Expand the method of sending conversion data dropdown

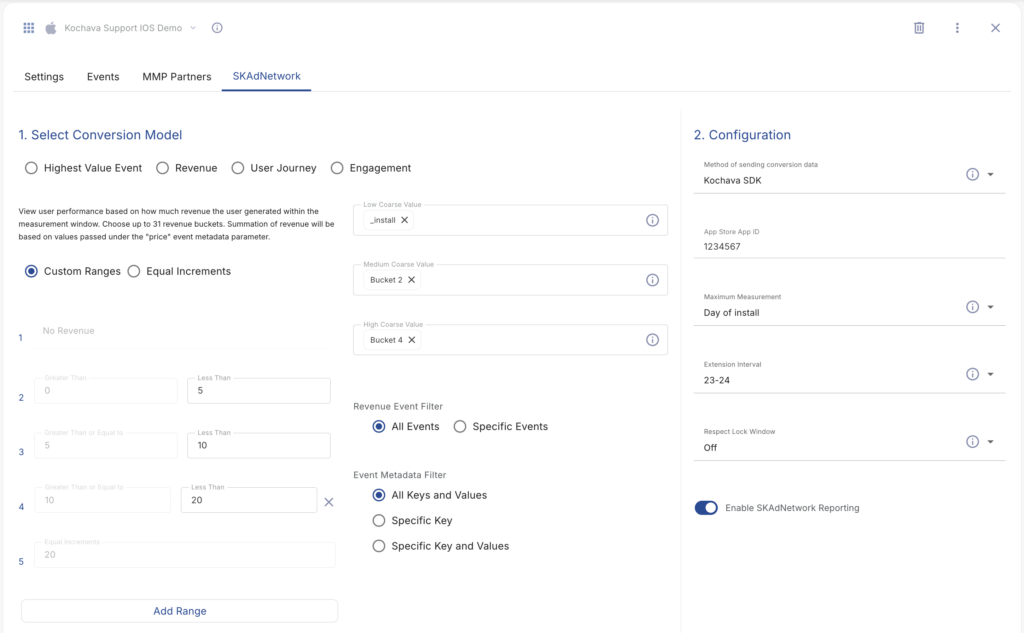pyautogui.click(x=990, y=174)
